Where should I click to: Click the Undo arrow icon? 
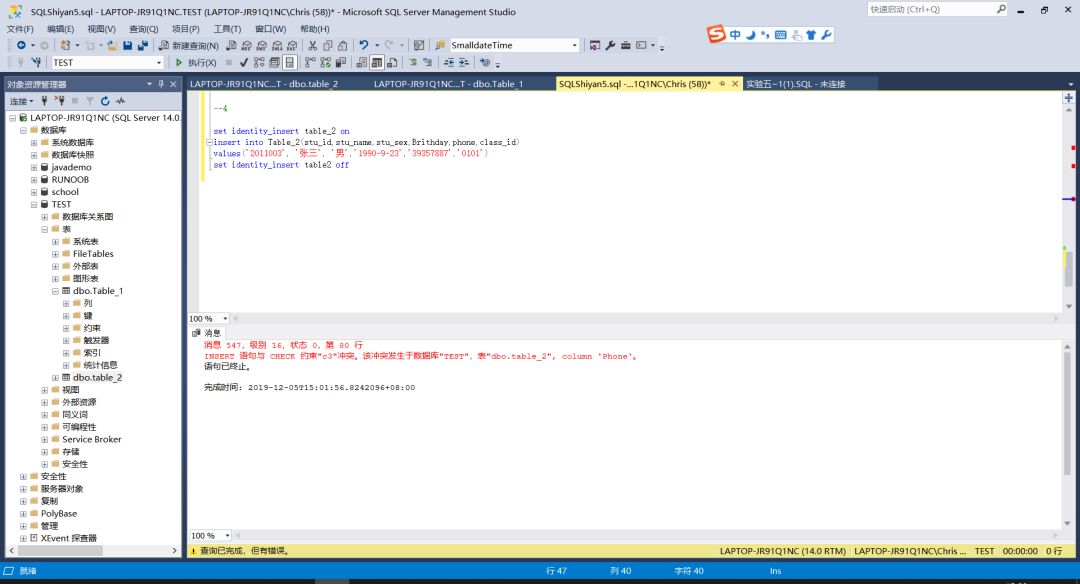tap(364, 46)
